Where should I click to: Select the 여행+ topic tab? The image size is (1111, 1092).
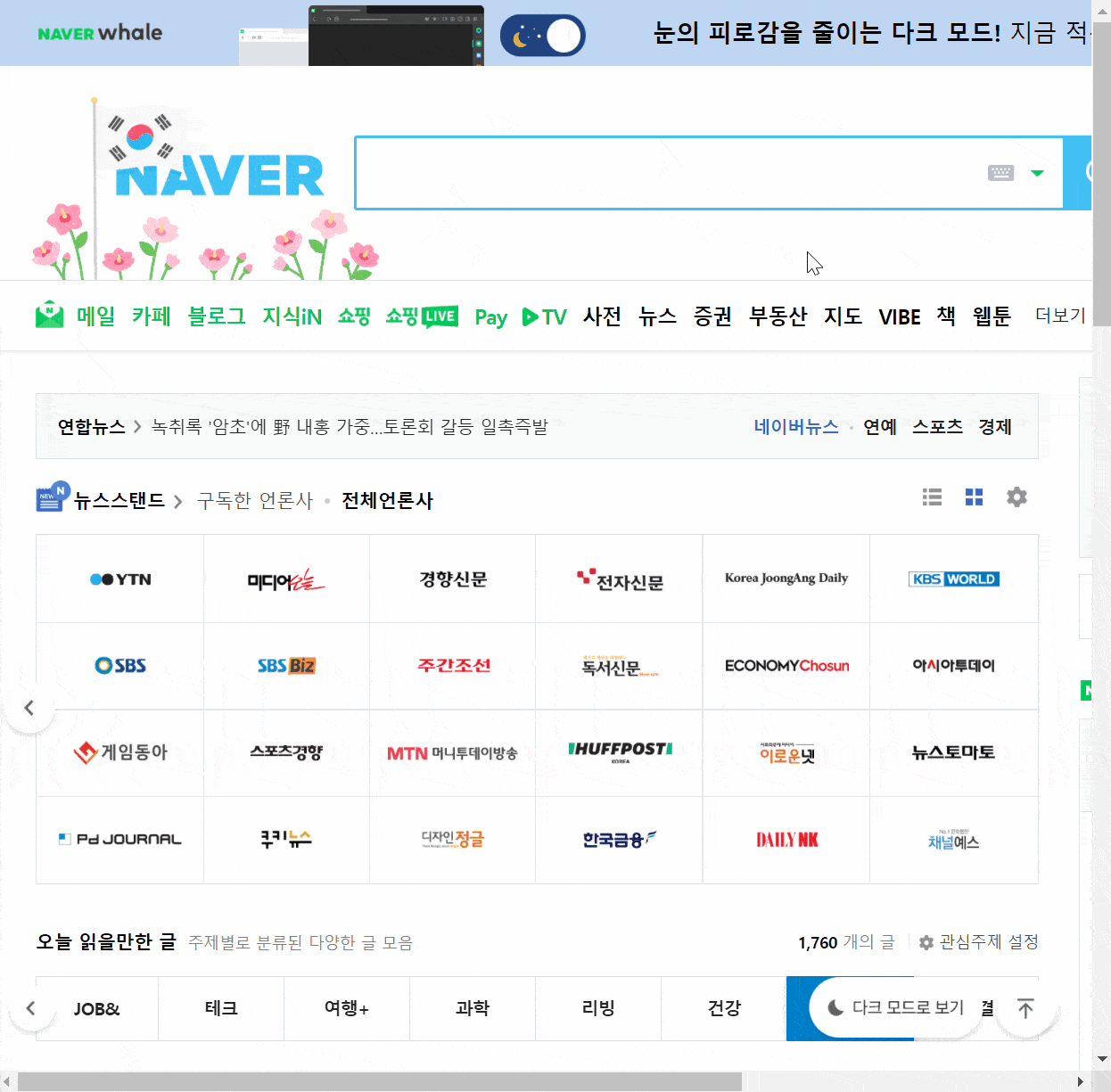(x=347, y=1008)
